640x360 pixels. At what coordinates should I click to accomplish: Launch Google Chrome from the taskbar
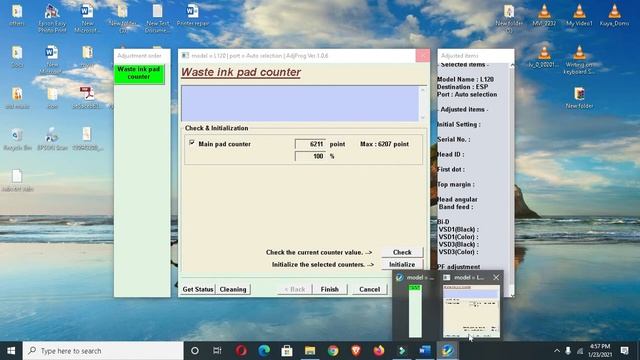click(333, 351)
